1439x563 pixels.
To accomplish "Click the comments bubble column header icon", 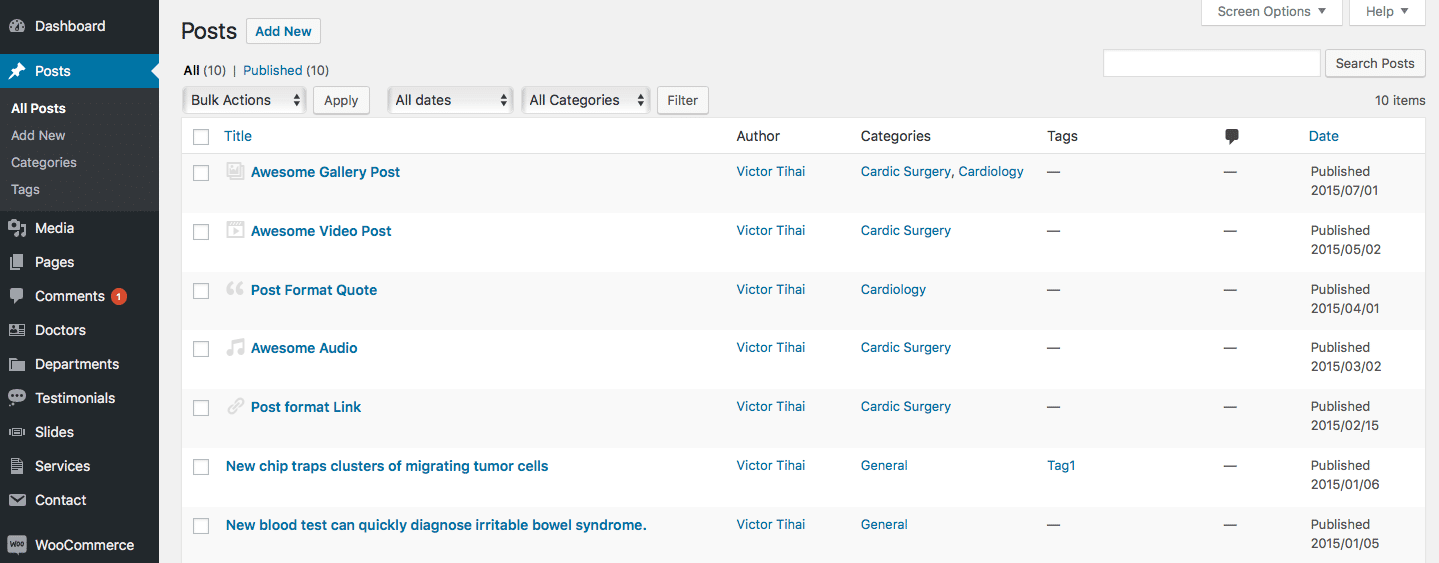I will pyautogui.click(x=1231, y=136).
